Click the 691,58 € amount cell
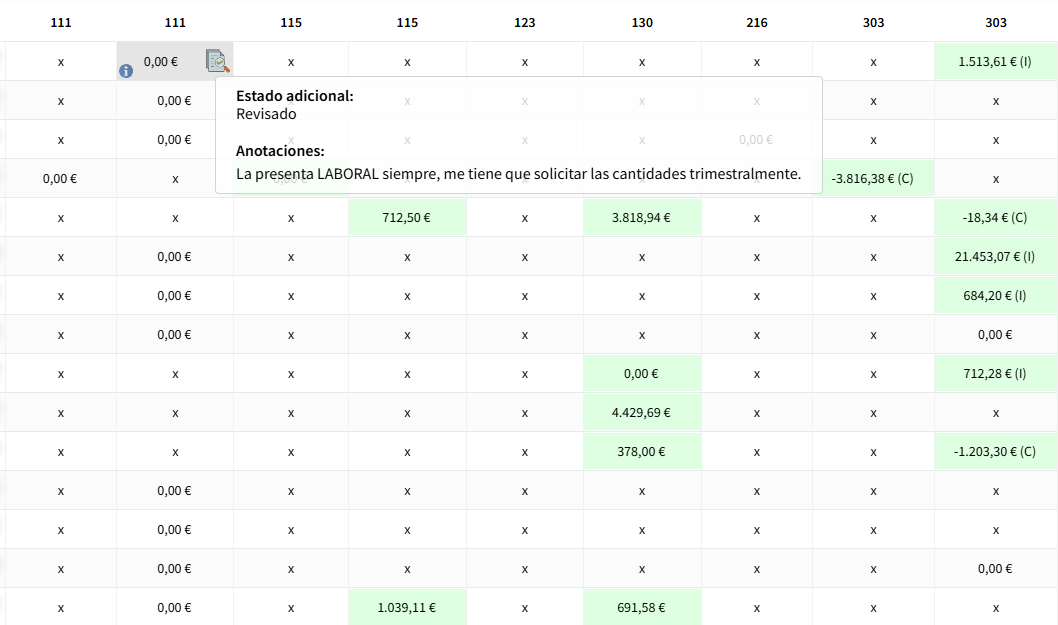The width and height of the screenshot is (1058, 625). (x=641, y=607)
